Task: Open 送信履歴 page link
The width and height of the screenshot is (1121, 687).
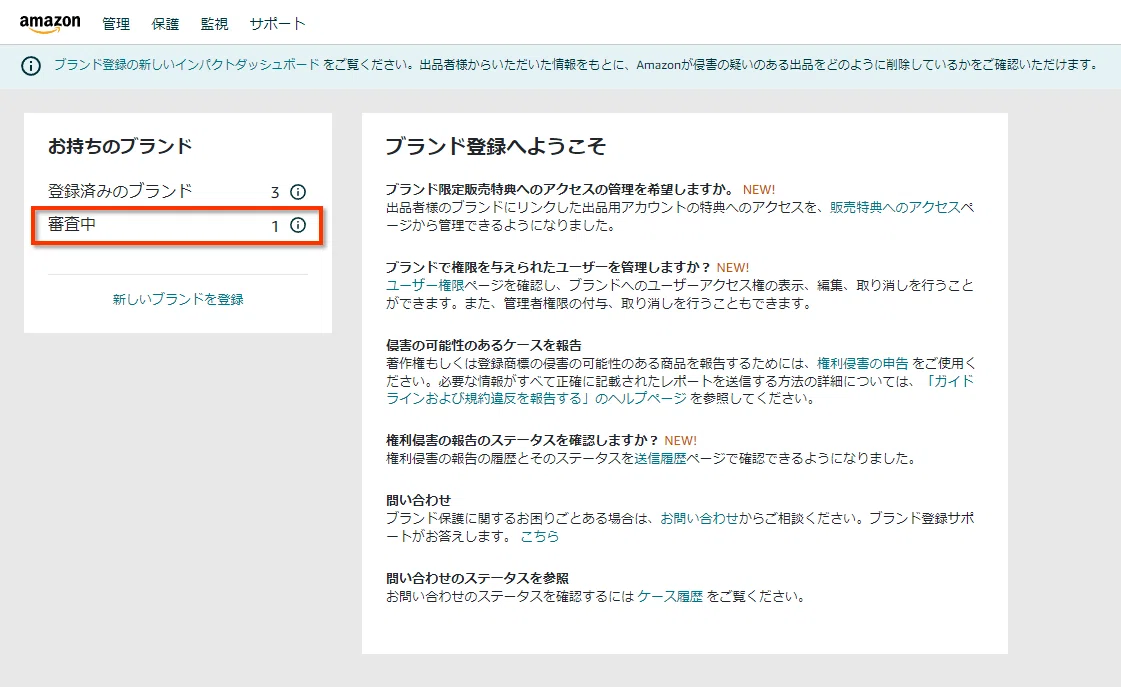Action: 660,458
